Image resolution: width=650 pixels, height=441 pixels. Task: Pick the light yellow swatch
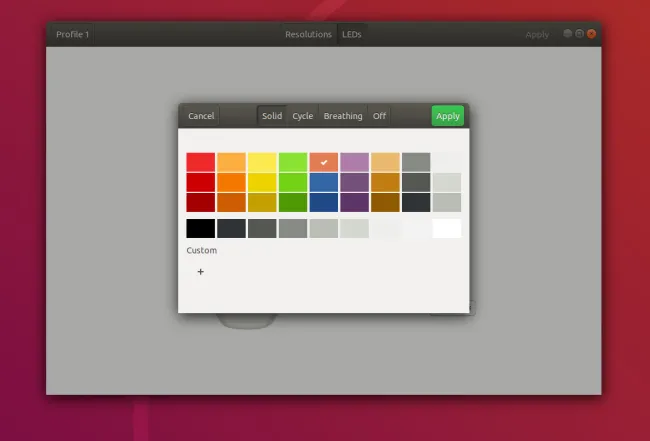click(x=262, y=162)
